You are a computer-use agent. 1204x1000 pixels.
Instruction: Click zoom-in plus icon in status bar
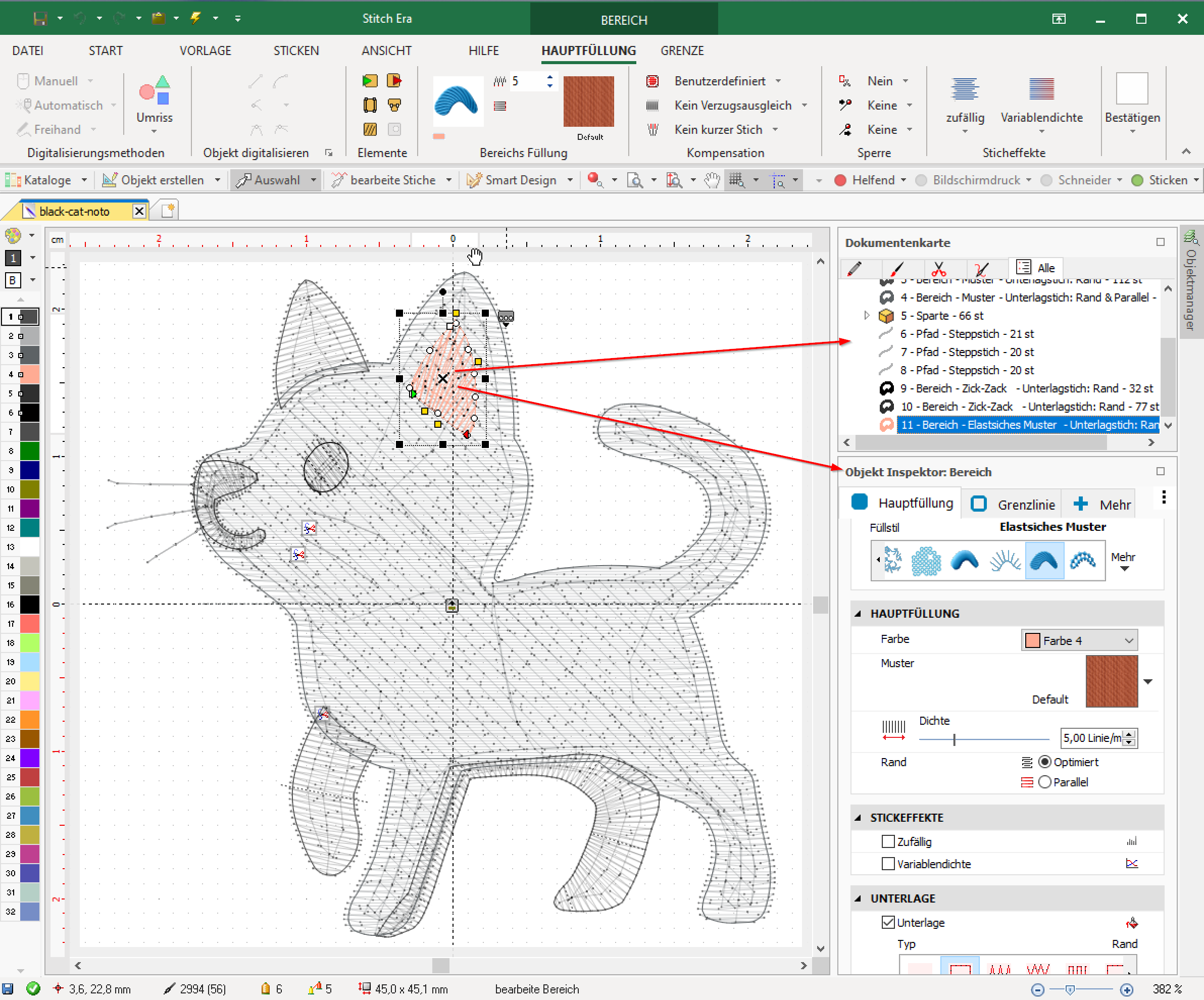point(1127,990)
